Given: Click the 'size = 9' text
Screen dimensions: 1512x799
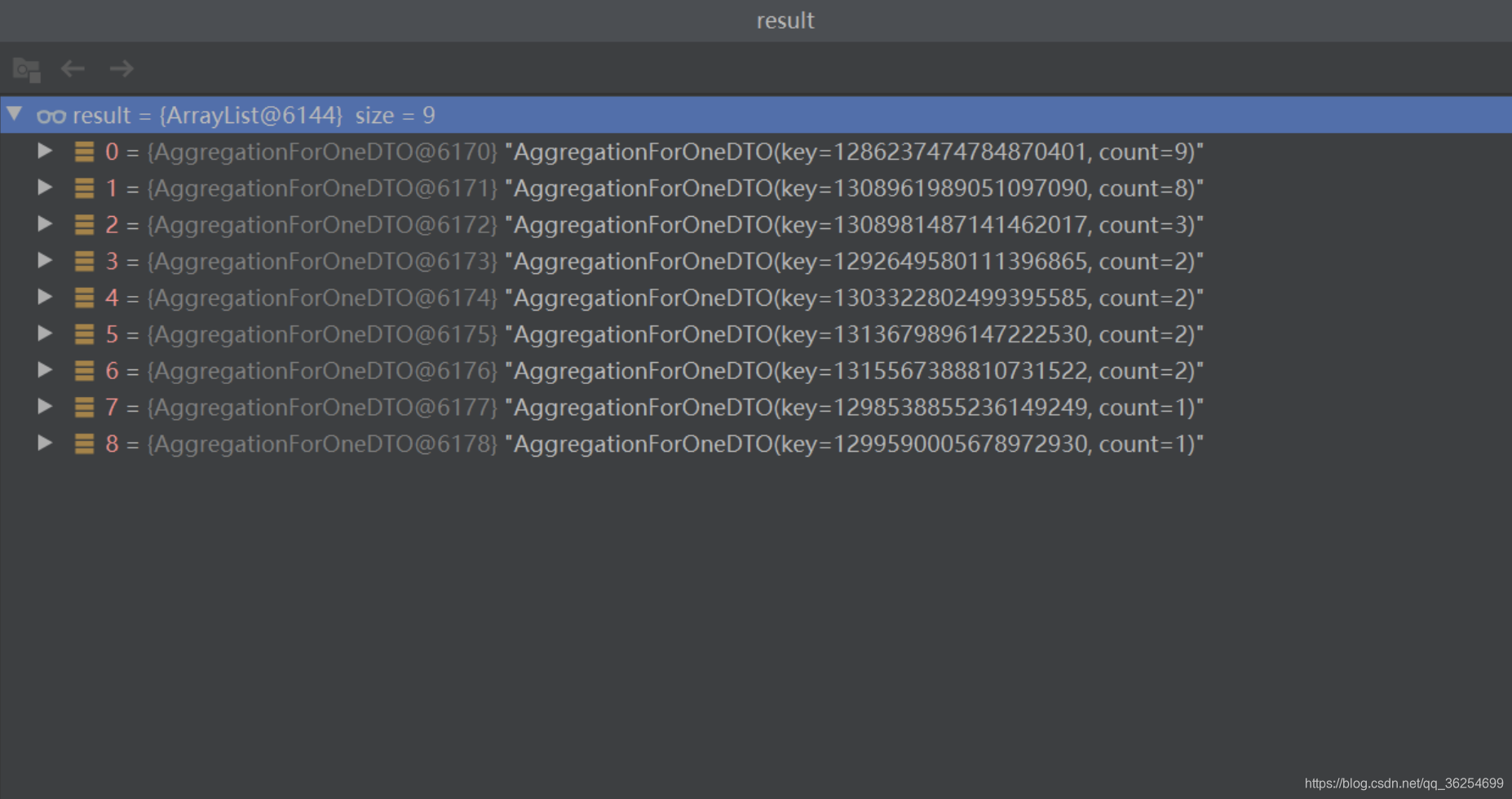Looking at the screenshot, I should [x=395, y=116].
